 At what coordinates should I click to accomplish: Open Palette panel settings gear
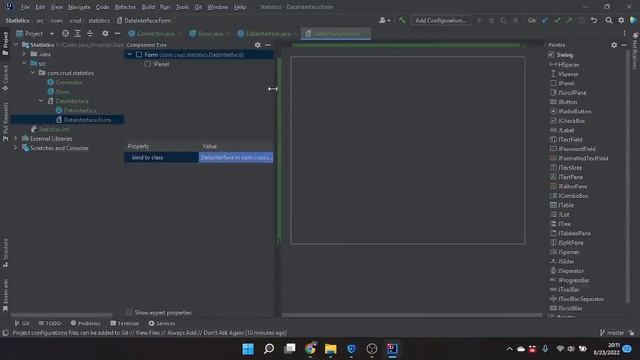tap(614, 45)
